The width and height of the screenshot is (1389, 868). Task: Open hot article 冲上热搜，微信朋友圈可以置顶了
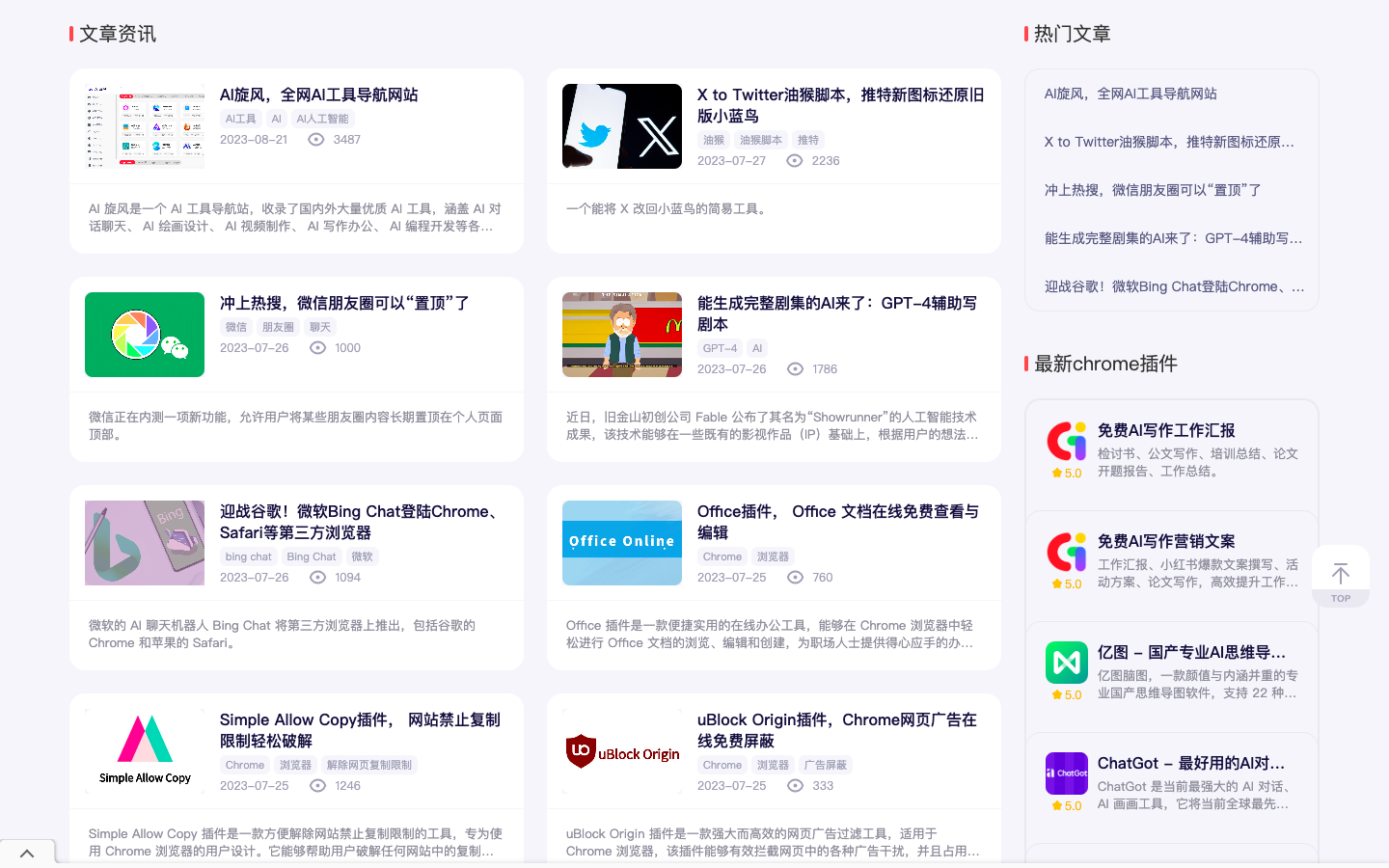1153,190
